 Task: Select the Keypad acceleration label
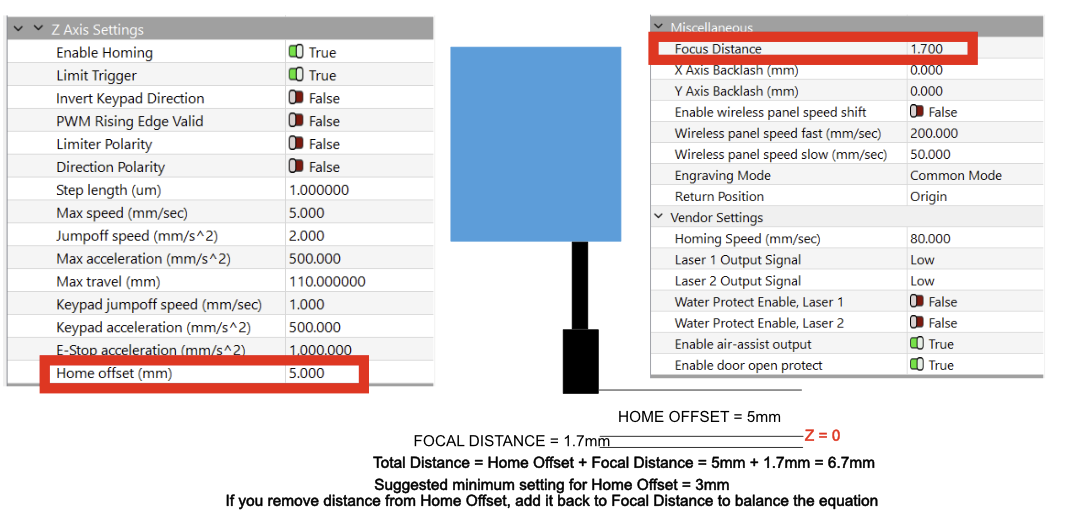pos(154,327)
